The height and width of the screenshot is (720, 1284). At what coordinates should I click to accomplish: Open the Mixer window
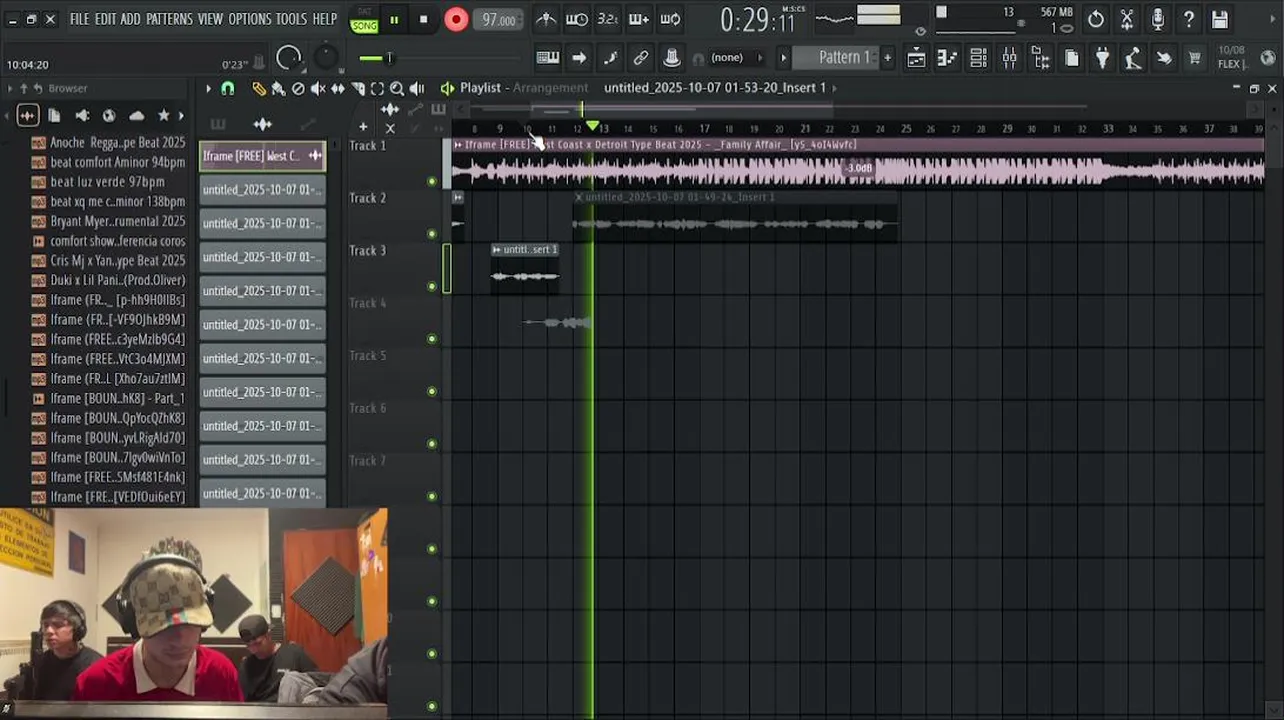tap(1010, 58)
